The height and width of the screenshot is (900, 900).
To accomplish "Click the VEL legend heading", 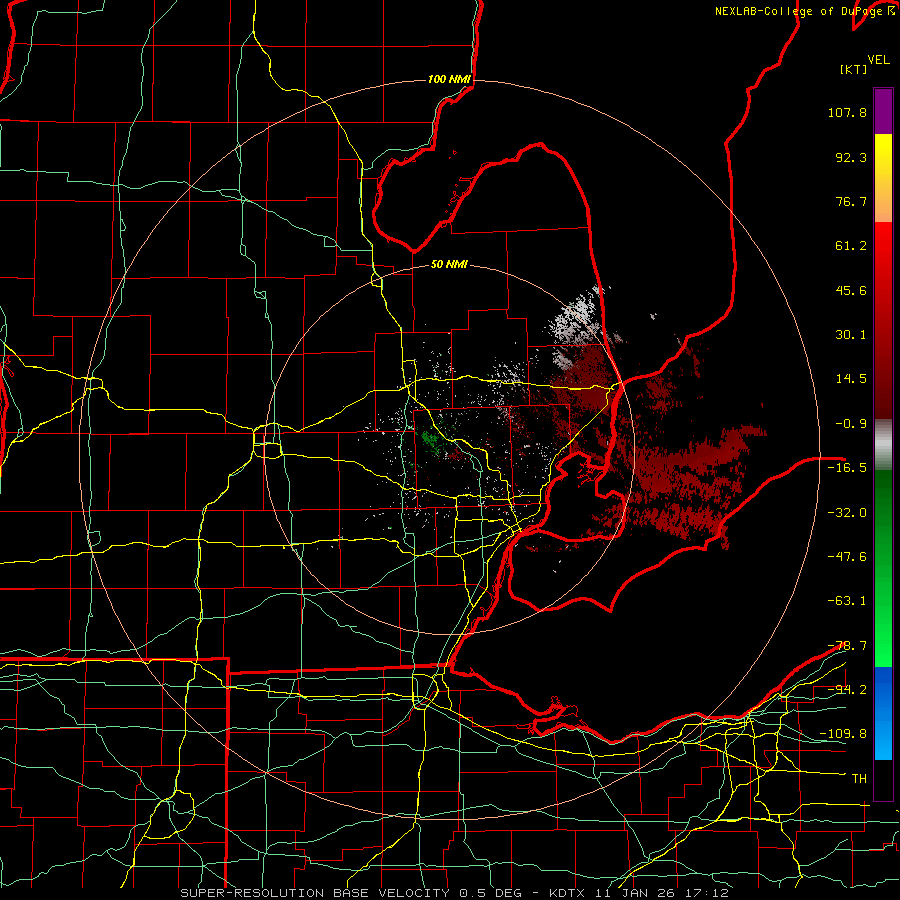I will [878, 60].
